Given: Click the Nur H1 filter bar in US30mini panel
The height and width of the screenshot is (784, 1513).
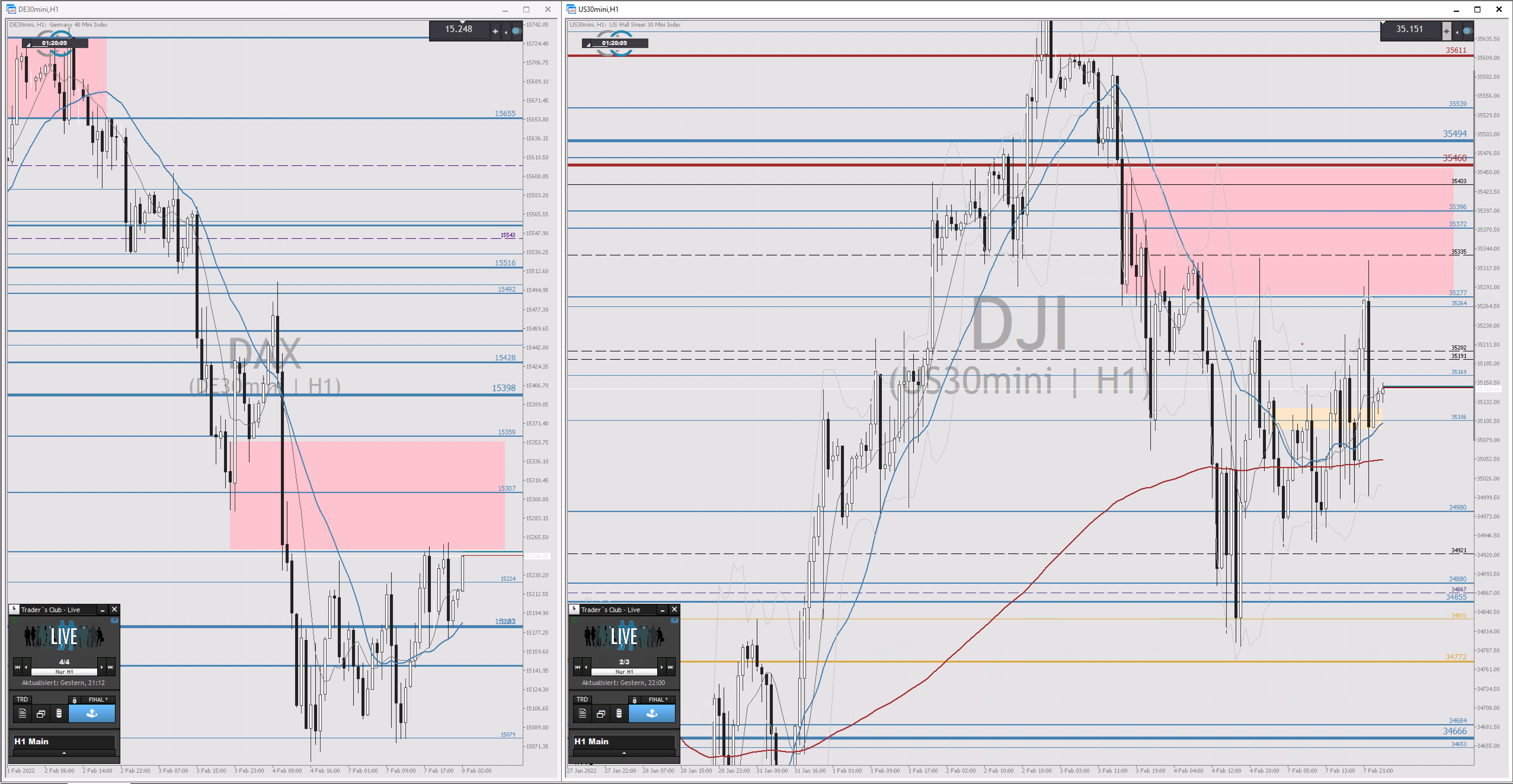Looking at the screenshot, I should click(x=624, y=671).
